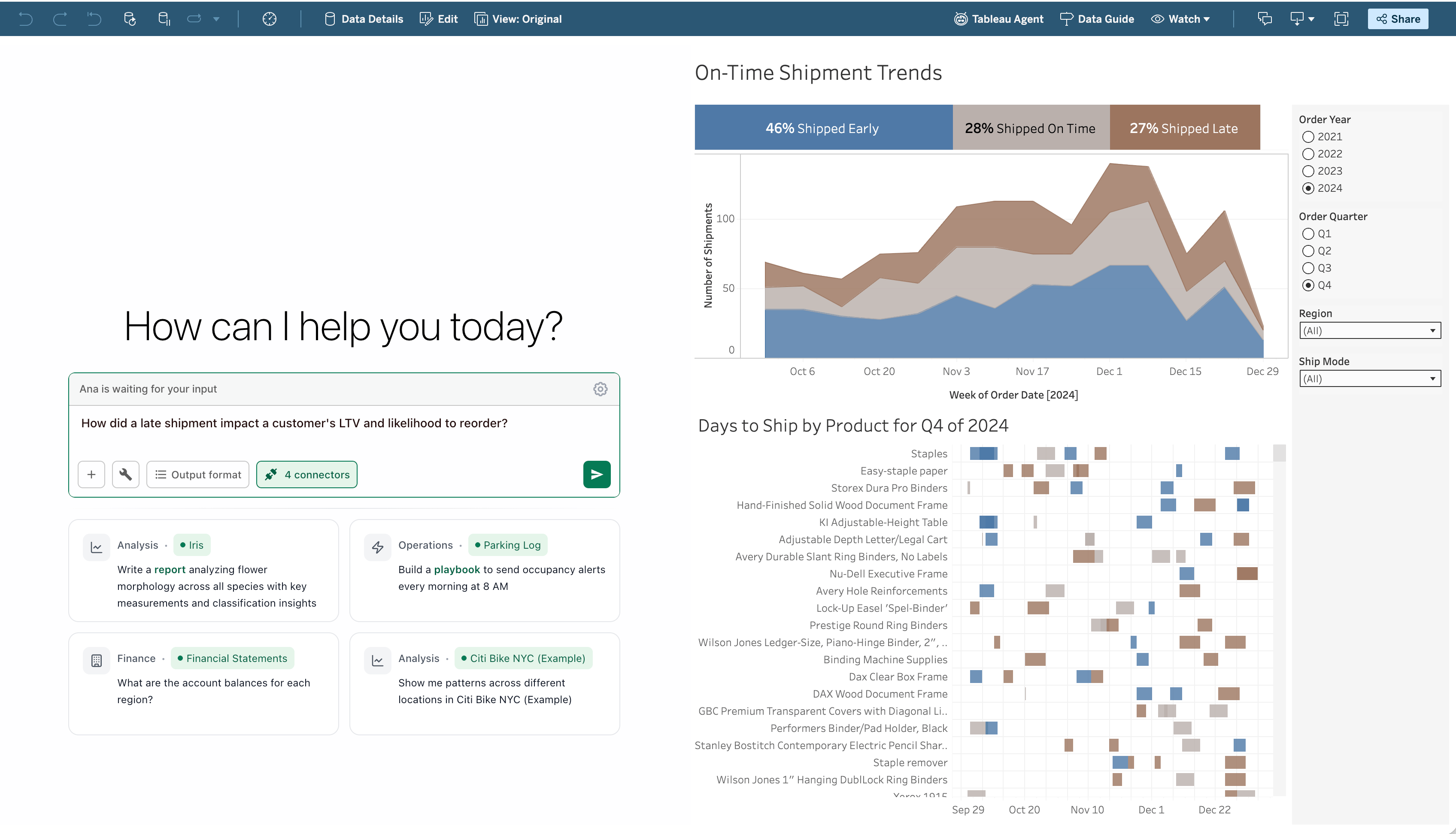Open Data Details
The height and width of the screenshot is (834, 1456).
click(x=364, y=19)
